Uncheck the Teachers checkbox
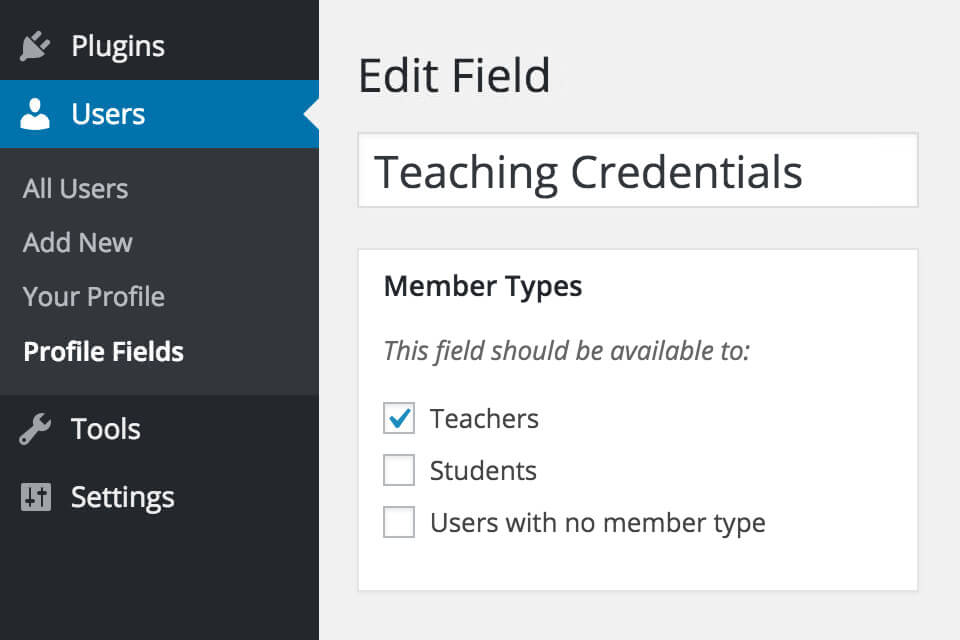 [x=399, y=418]
